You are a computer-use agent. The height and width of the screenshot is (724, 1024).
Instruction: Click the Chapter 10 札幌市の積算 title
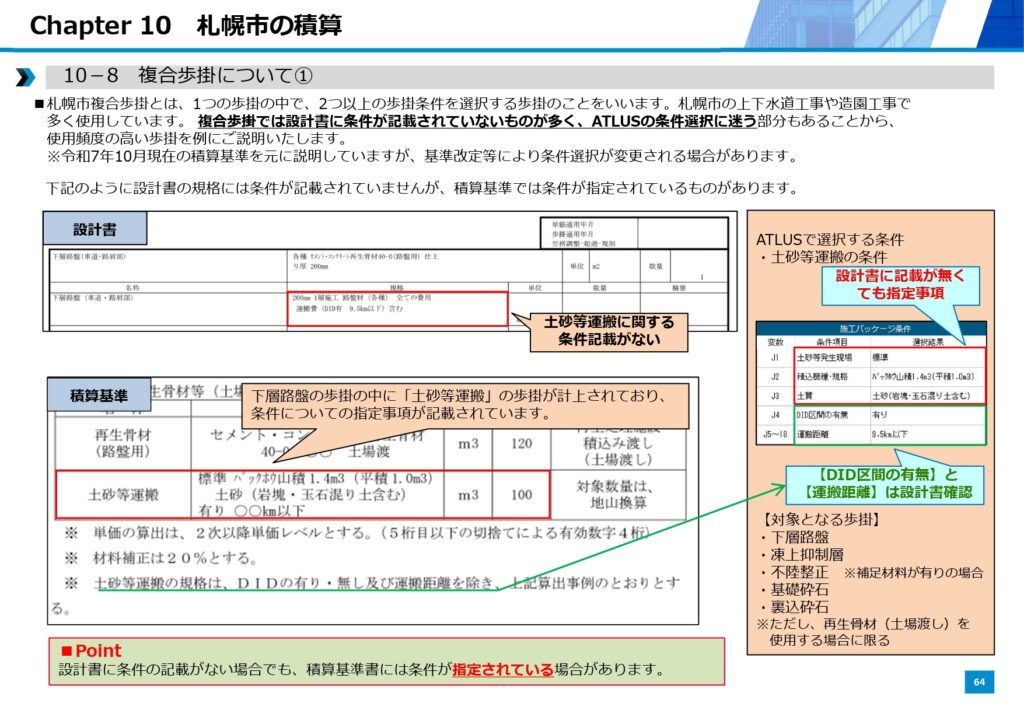[x=185, y=25]
